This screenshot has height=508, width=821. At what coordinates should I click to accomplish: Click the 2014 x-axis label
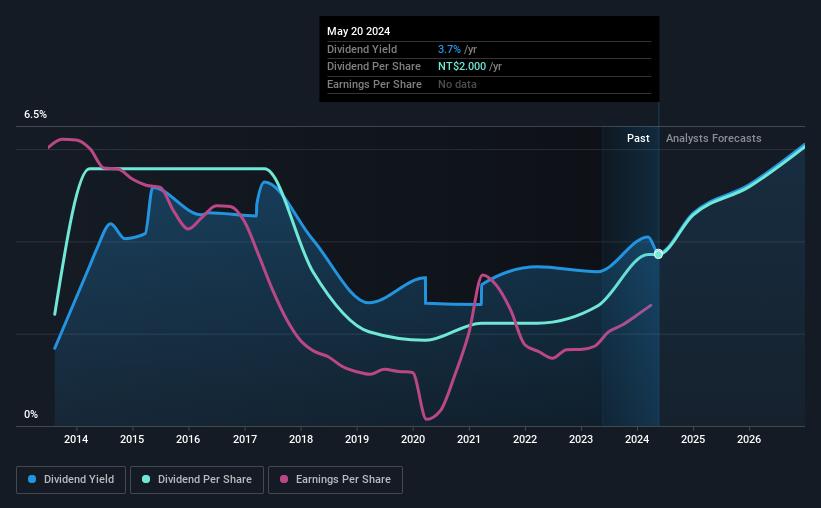[x=76, y=439]
